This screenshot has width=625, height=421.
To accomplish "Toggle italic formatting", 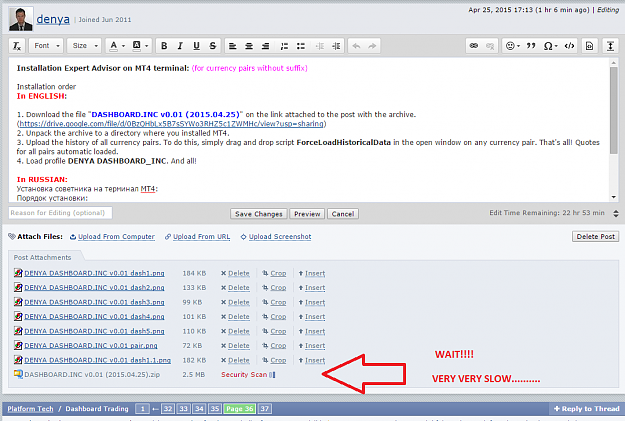I will point(180,46).
